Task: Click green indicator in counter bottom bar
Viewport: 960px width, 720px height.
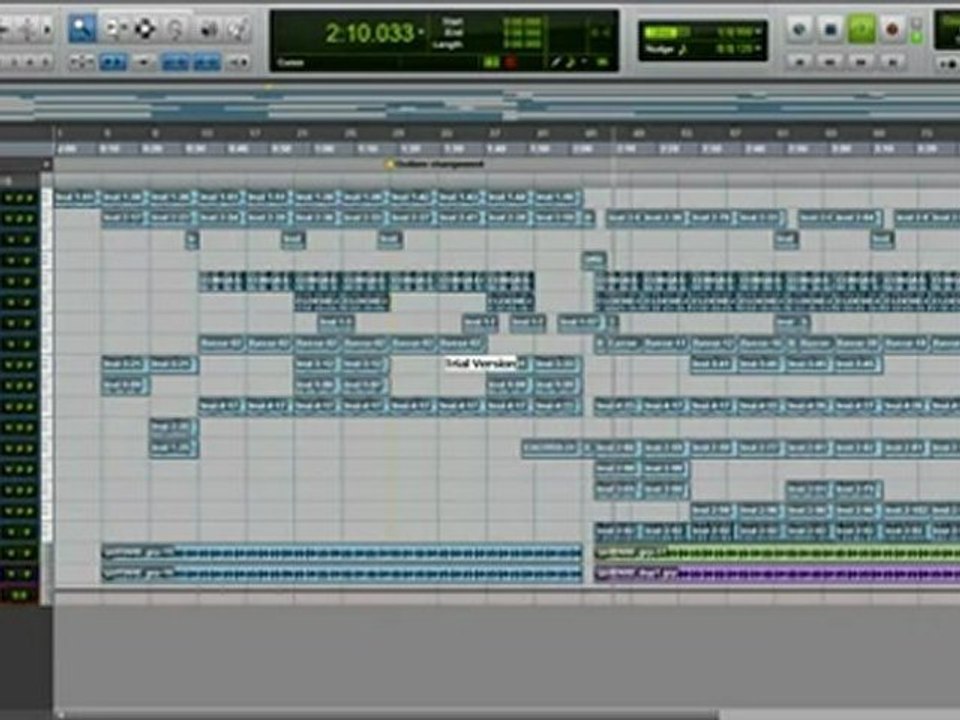Action: click(x=491, y=62)
